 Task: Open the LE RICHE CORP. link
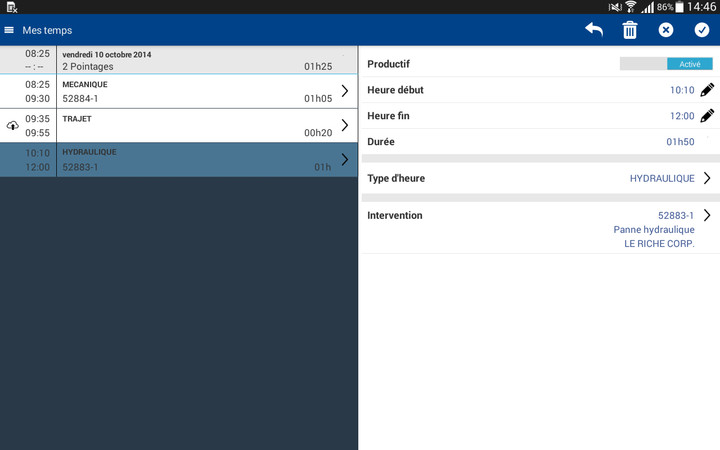[658, 243]
